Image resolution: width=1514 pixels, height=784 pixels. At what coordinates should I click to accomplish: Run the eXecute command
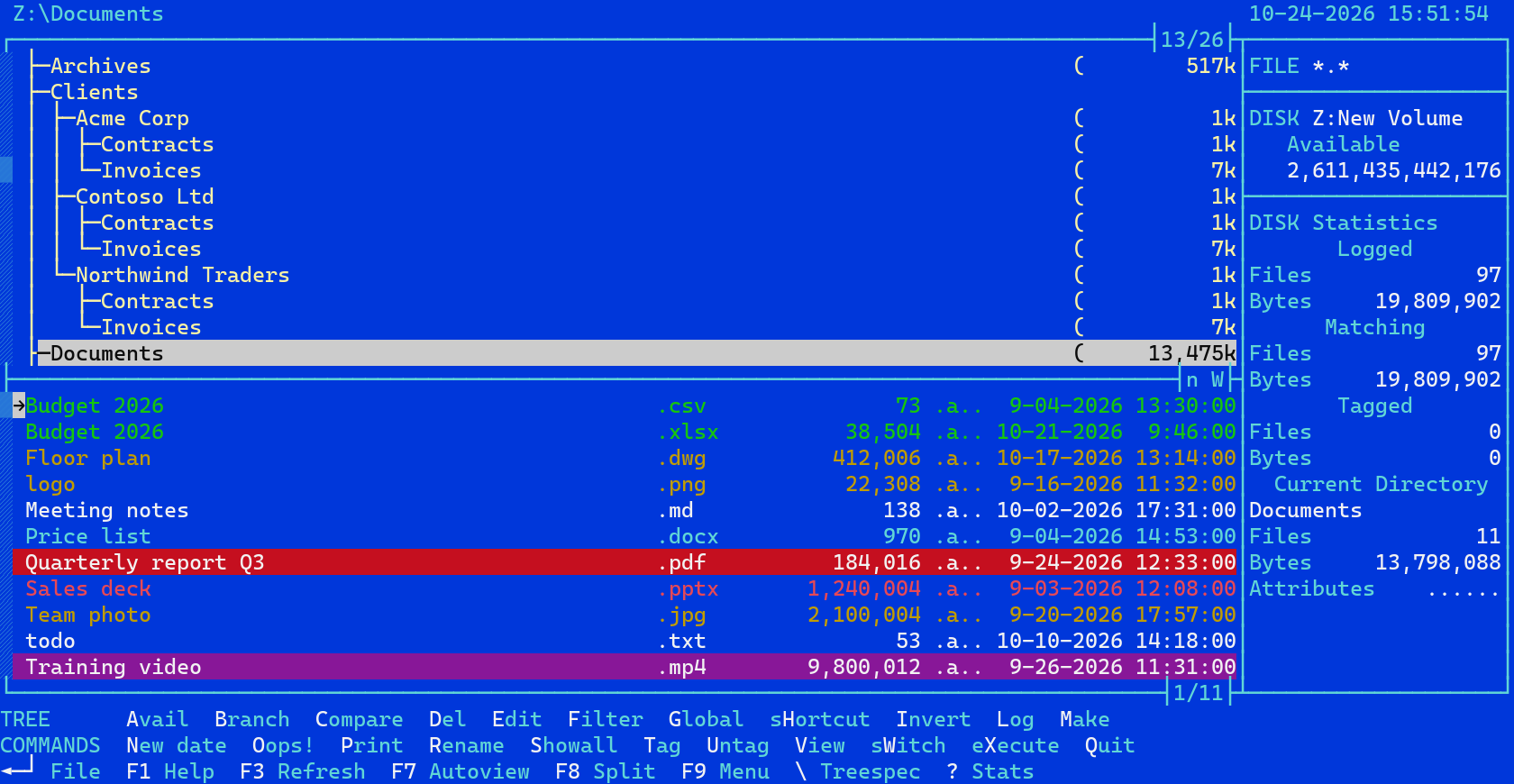1016,745
